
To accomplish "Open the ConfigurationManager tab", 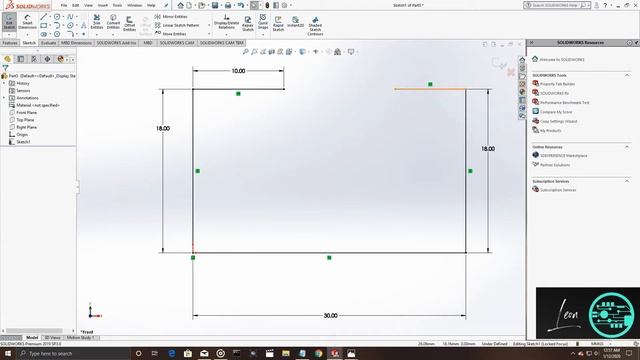I will point(34,59).
